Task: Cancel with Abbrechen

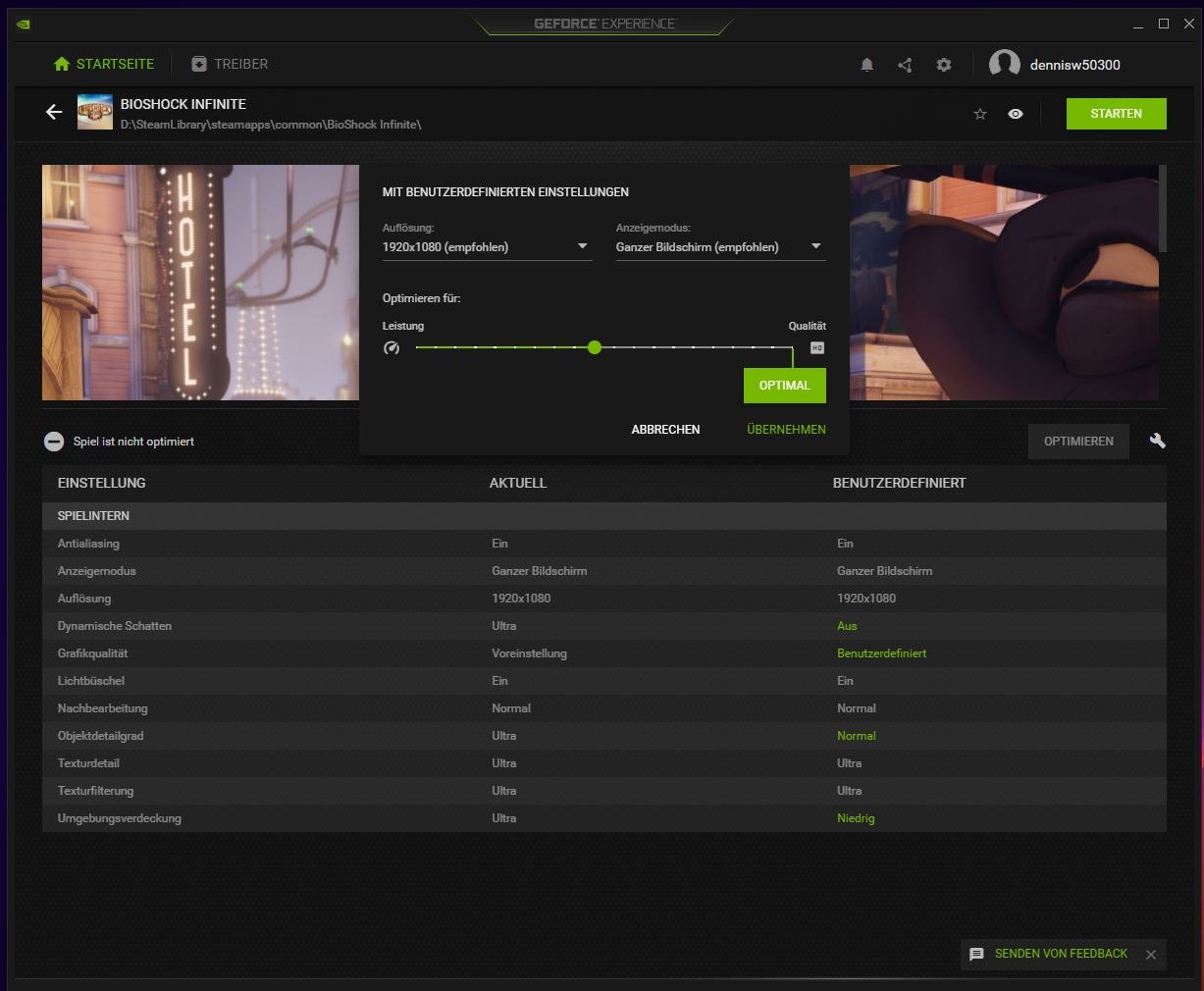Action: pyautogui.click(x=665, y=430)
